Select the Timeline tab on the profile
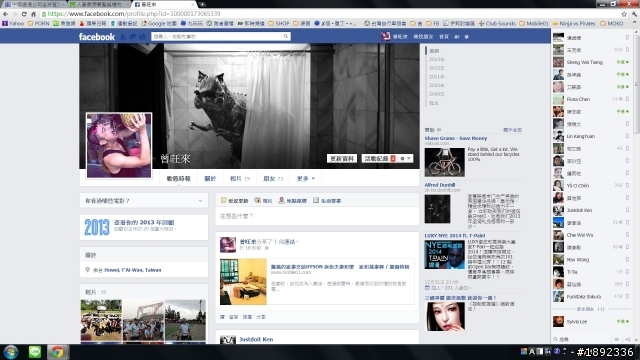This screenshot has height=360, width=640. pyautogui.click(x=178, y=179)
